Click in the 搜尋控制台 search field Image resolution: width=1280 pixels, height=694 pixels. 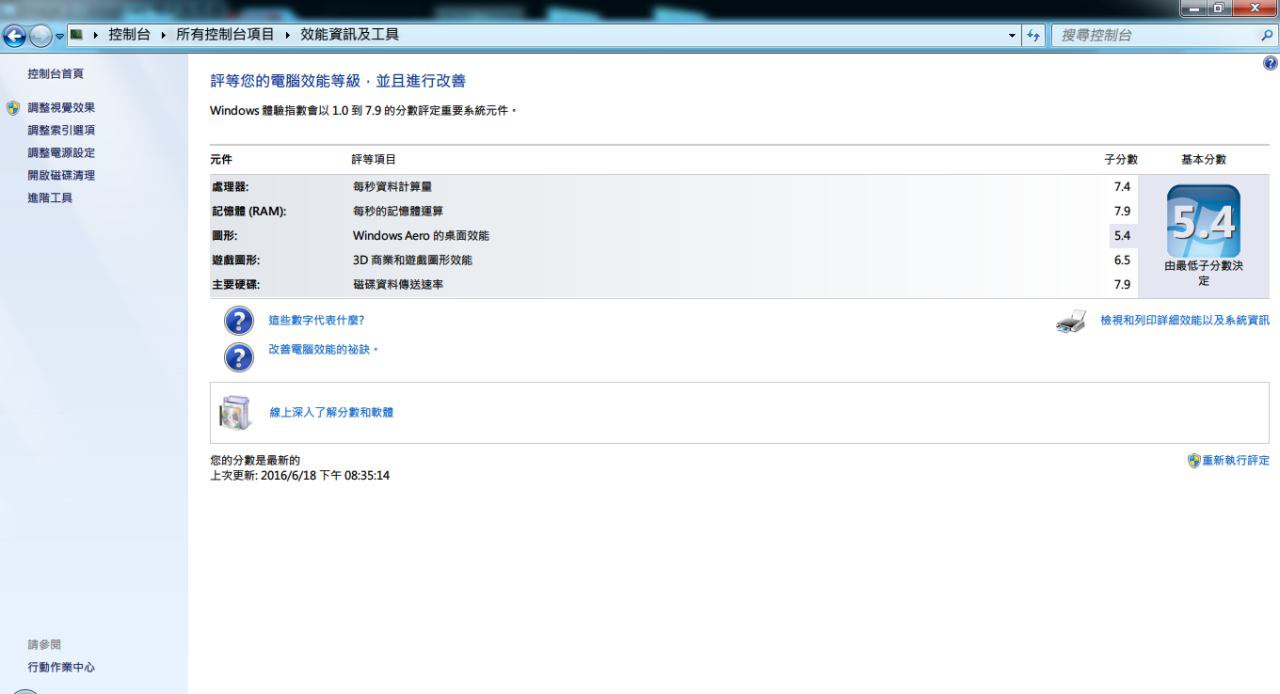click(x=1150, y=35)
